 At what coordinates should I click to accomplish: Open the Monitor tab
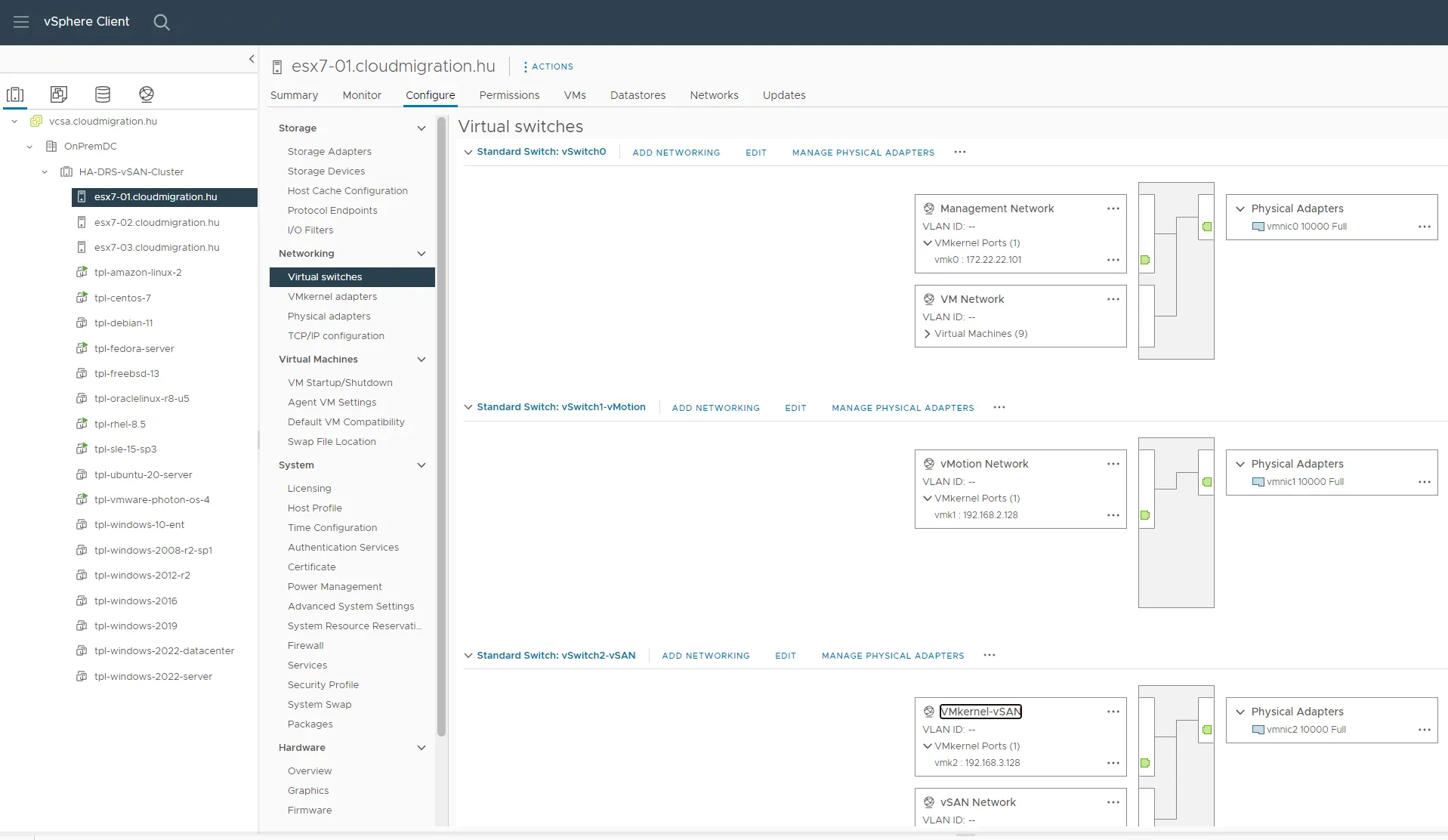click(362, 95)
